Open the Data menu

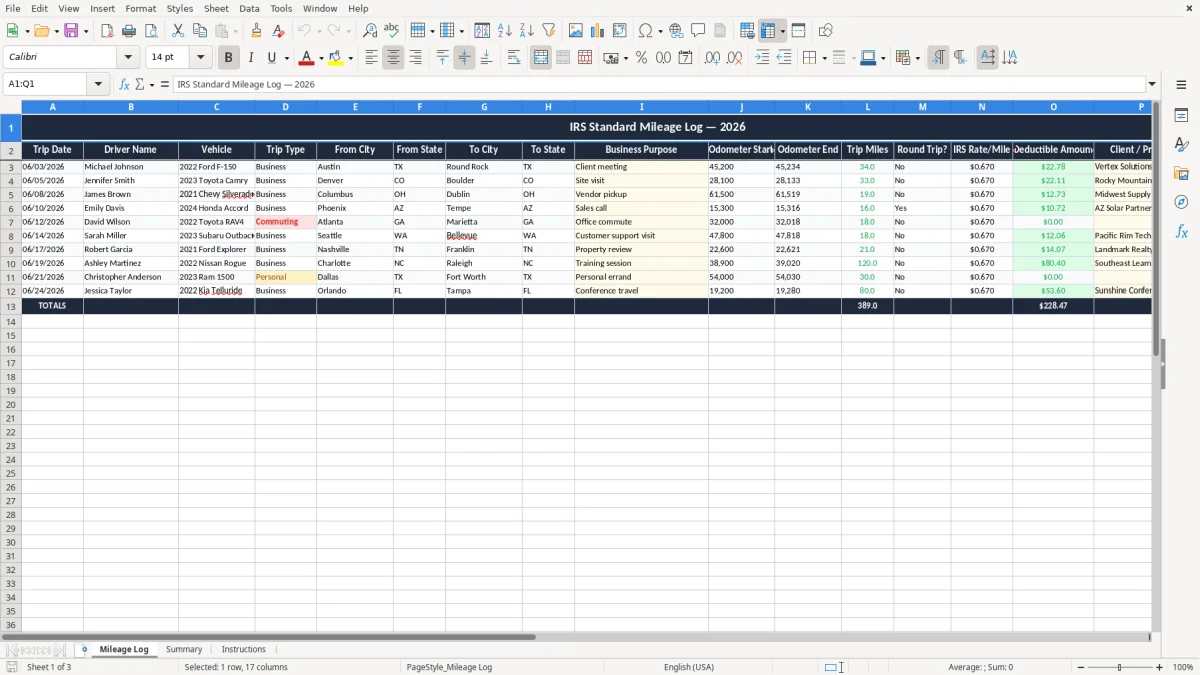[249, 8]
